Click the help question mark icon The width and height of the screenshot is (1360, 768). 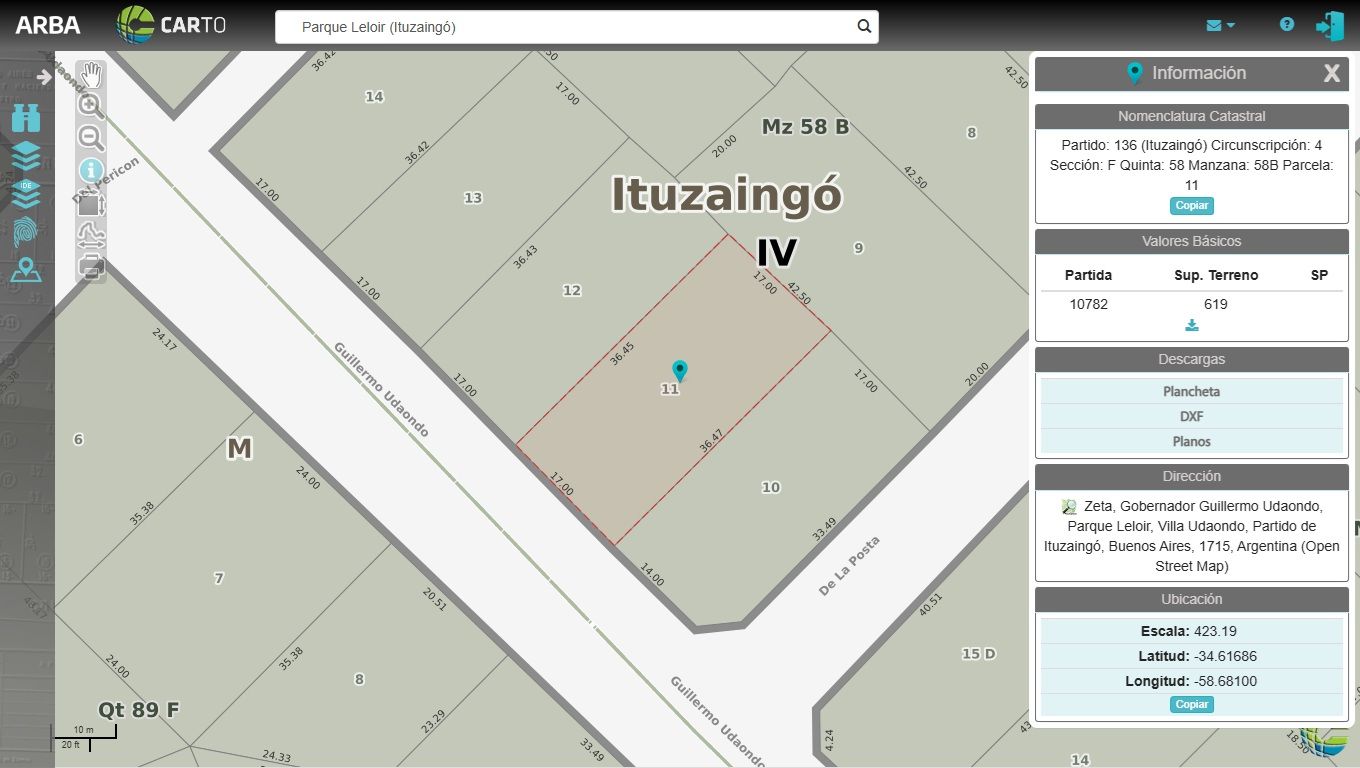click(1287, 25)
